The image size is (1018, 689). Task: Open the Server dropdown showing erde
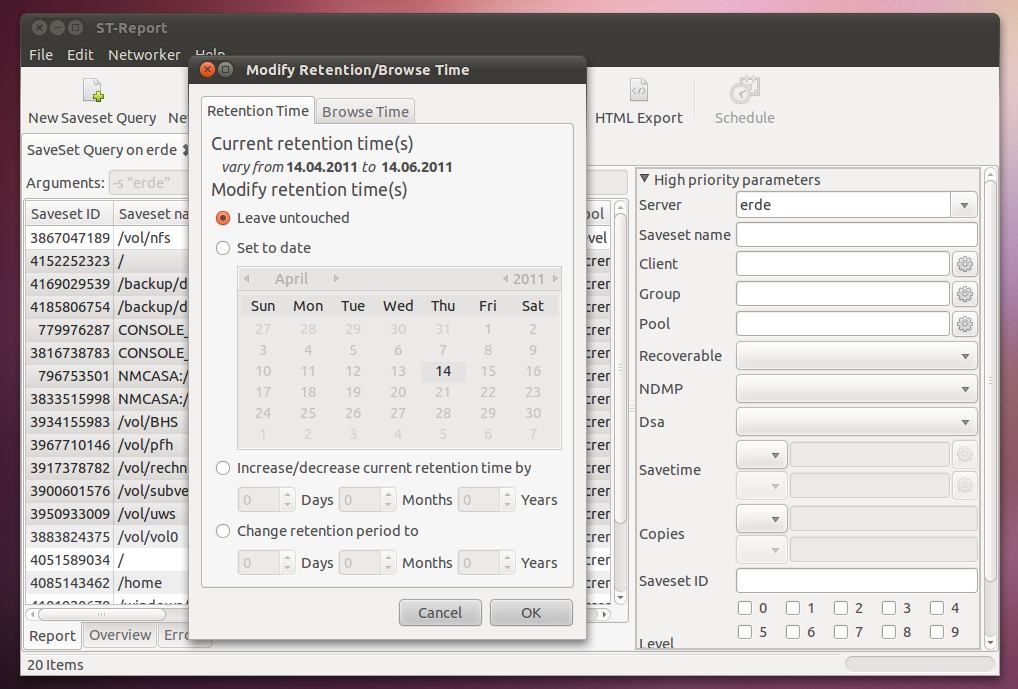[x=964, y=205]
